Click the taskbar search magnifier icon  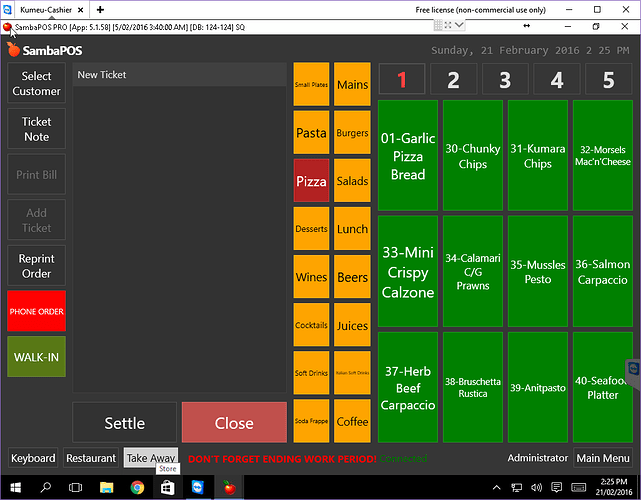click(x=45, y=488)
